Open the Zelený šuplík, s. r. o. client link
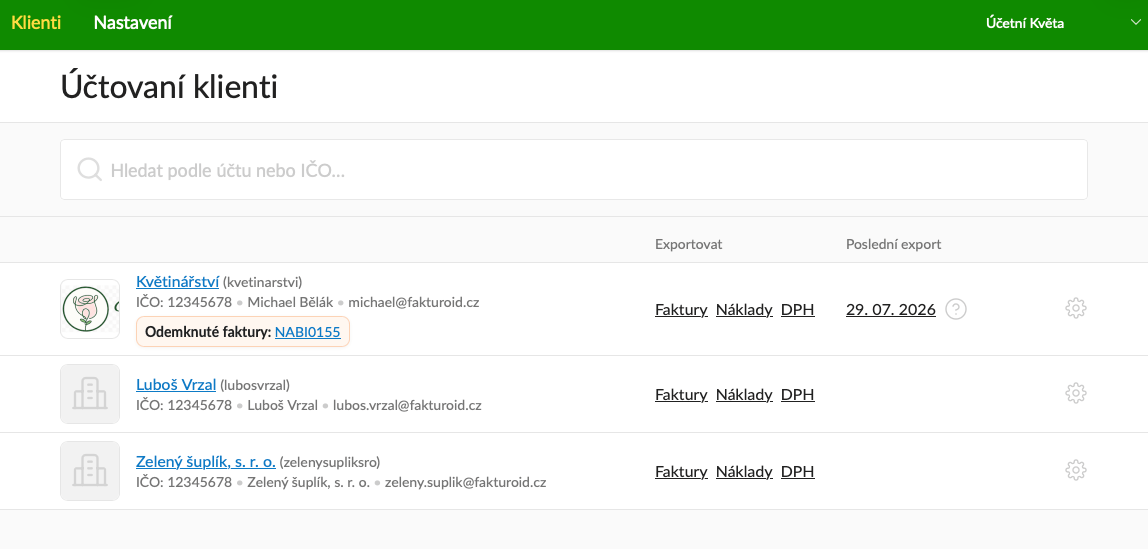 click(x=206, y=462)
